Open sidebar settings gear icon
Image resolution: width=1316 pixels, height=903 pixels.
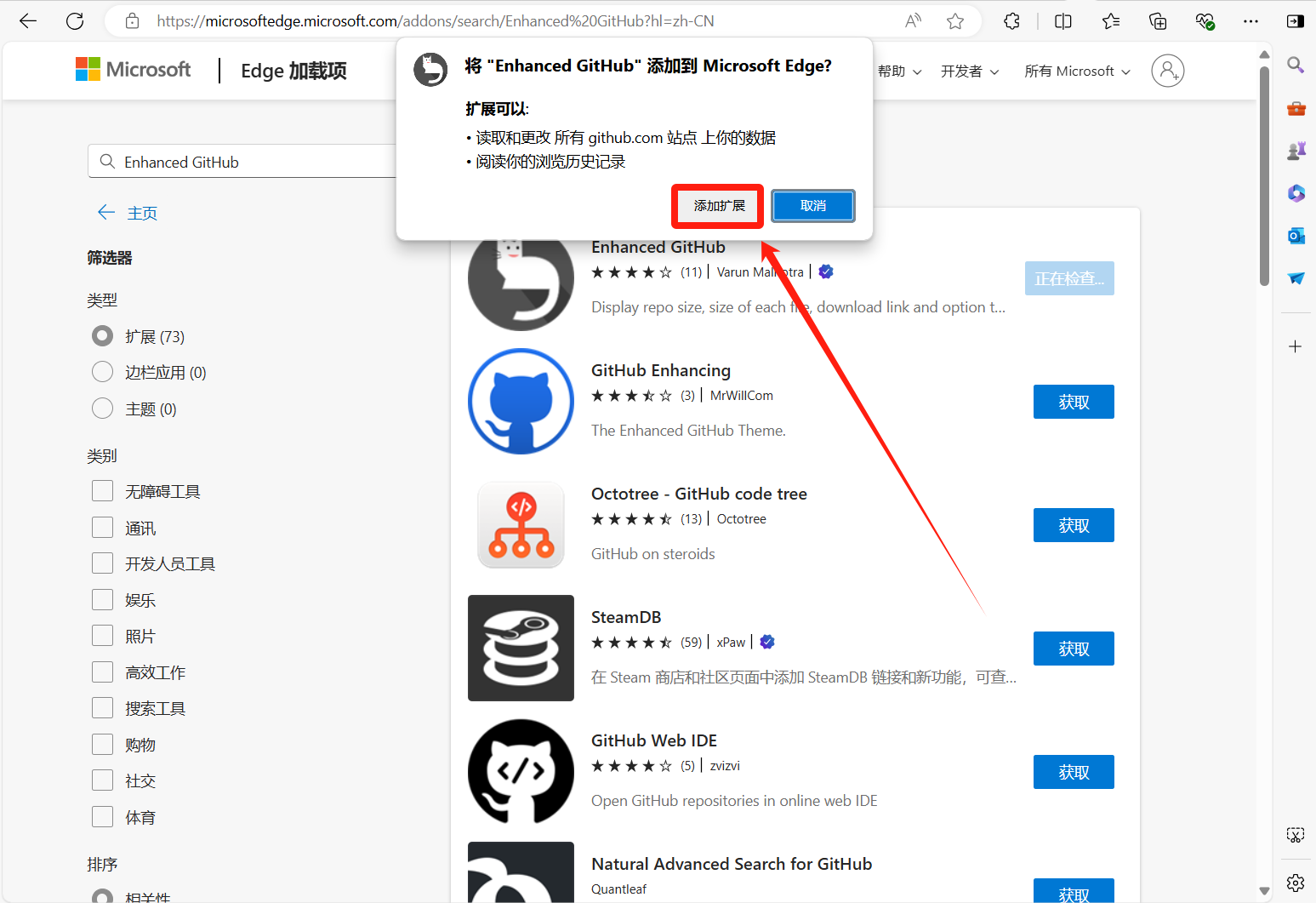coord(1296,883)
